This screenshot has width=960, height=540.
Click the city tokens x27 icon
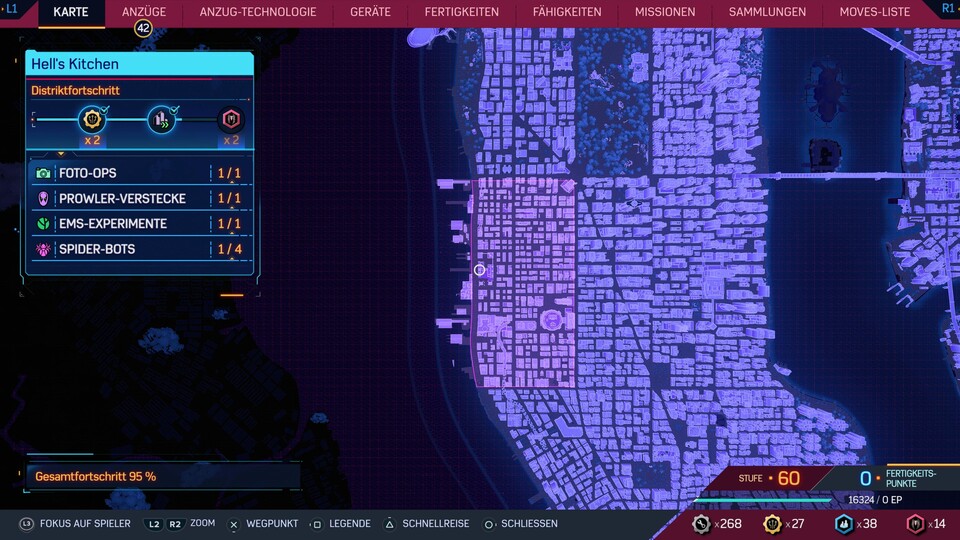coord(773,524)
